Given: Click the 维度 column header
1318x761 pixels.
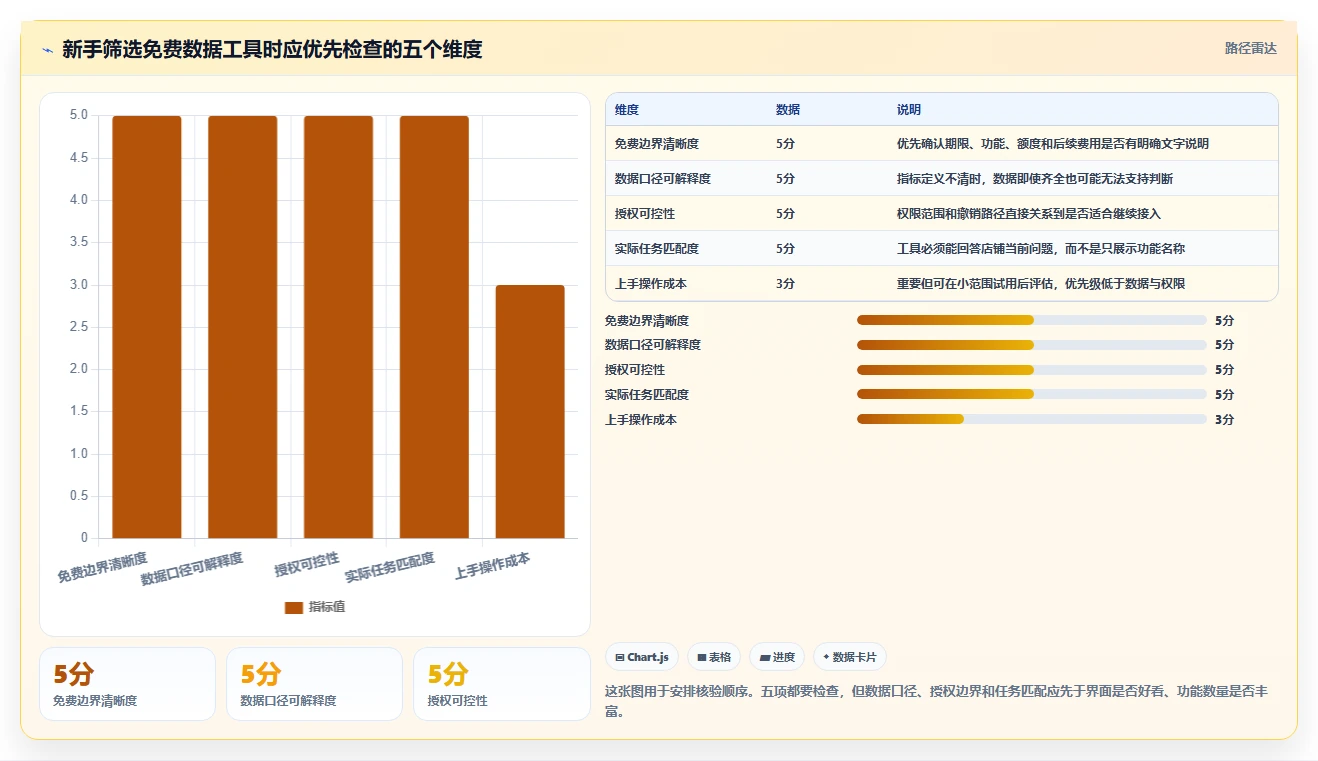Looking at the screenshot, I should point(627,110).
